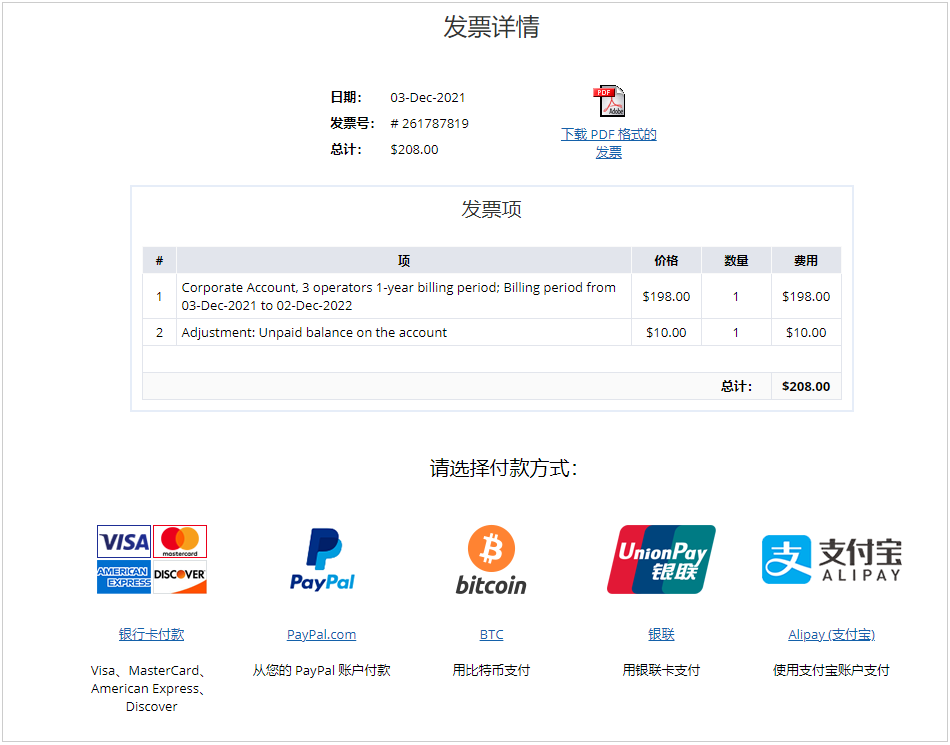Click the 发票项 section heading
Image resolution: width=950 pixels, height=745 pixels.
pos(491,209)
